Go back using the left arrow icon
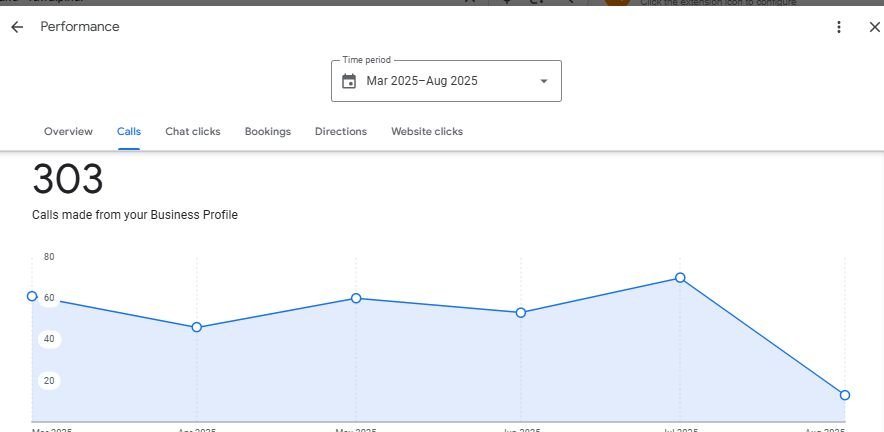This screenshot has height=432, width=884. [17, 27]
